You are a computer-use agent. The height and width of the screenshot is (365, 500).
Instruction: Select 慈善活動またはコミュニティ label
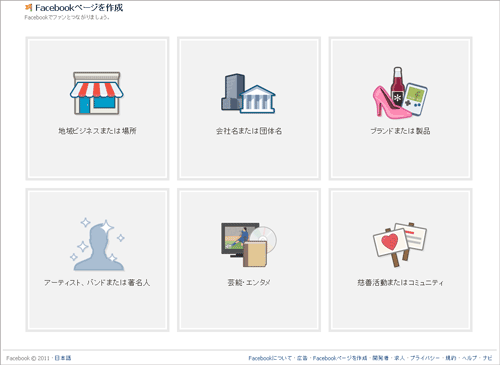click(400, 283)
